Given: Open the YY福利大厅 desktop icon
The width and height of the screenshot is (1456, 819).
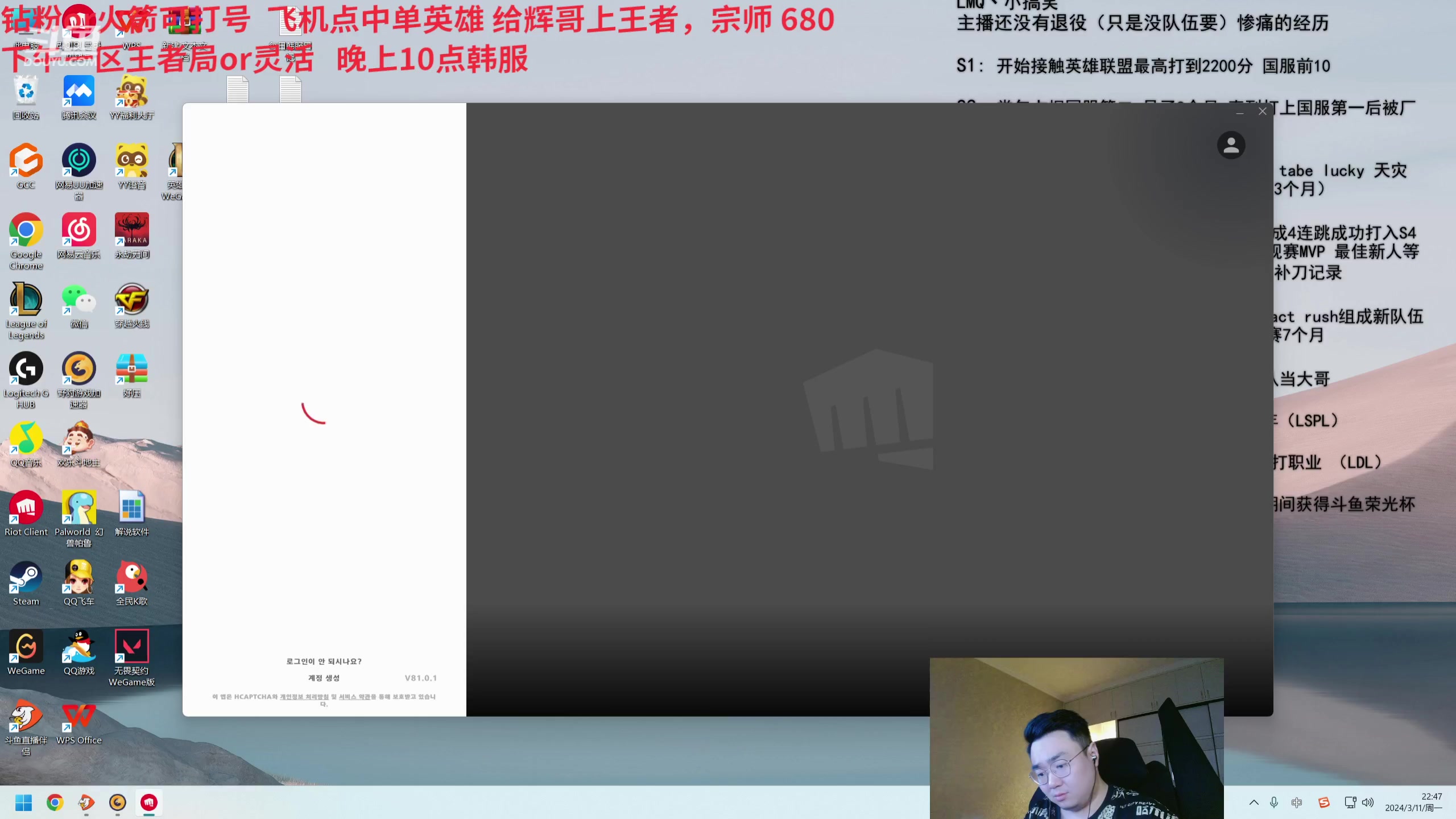Looking at the screenshot, I should point(132,97).
